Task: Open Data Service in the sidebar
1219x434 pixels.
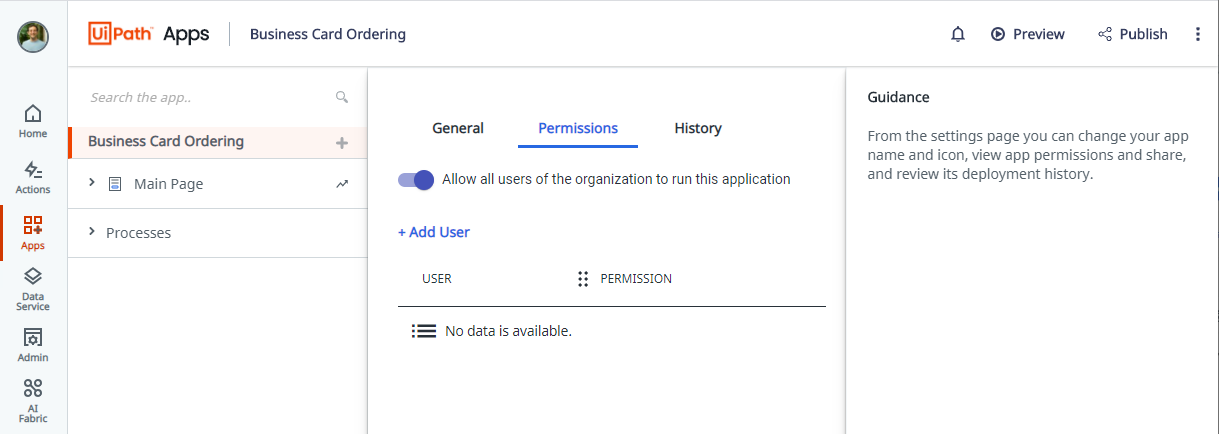Action: pos(33,290)
